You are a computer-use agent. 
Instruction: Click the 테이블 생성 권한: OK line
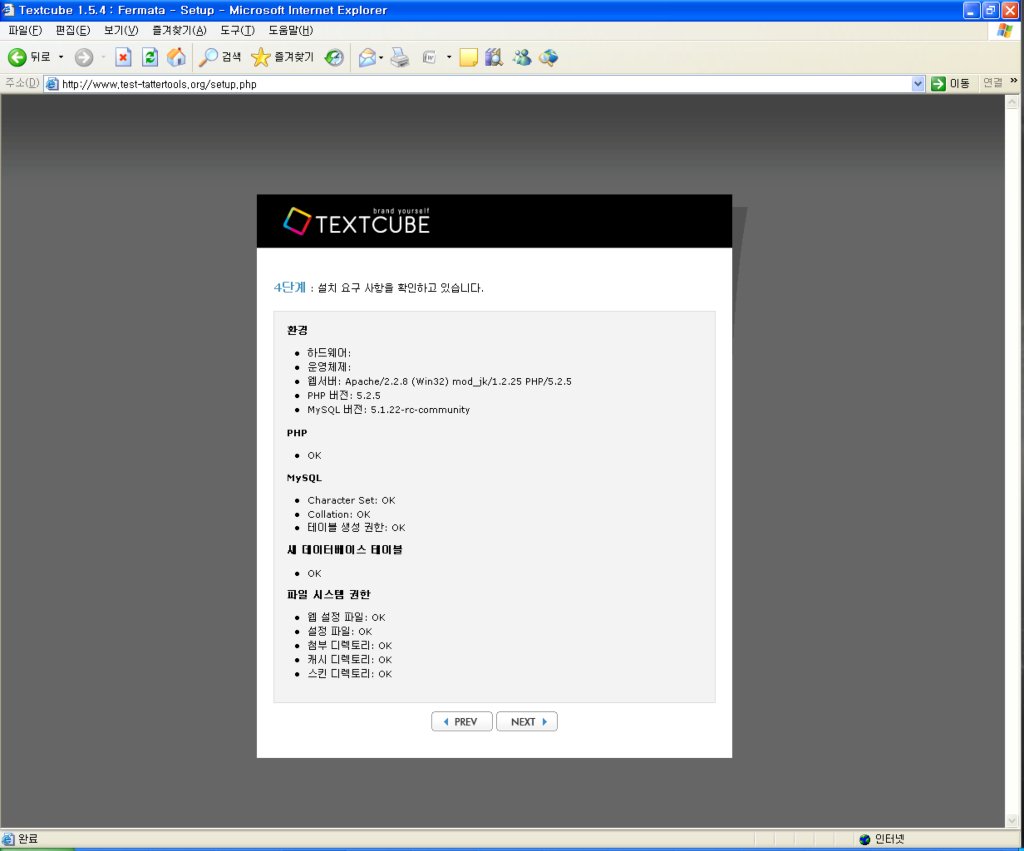[357, 528]
